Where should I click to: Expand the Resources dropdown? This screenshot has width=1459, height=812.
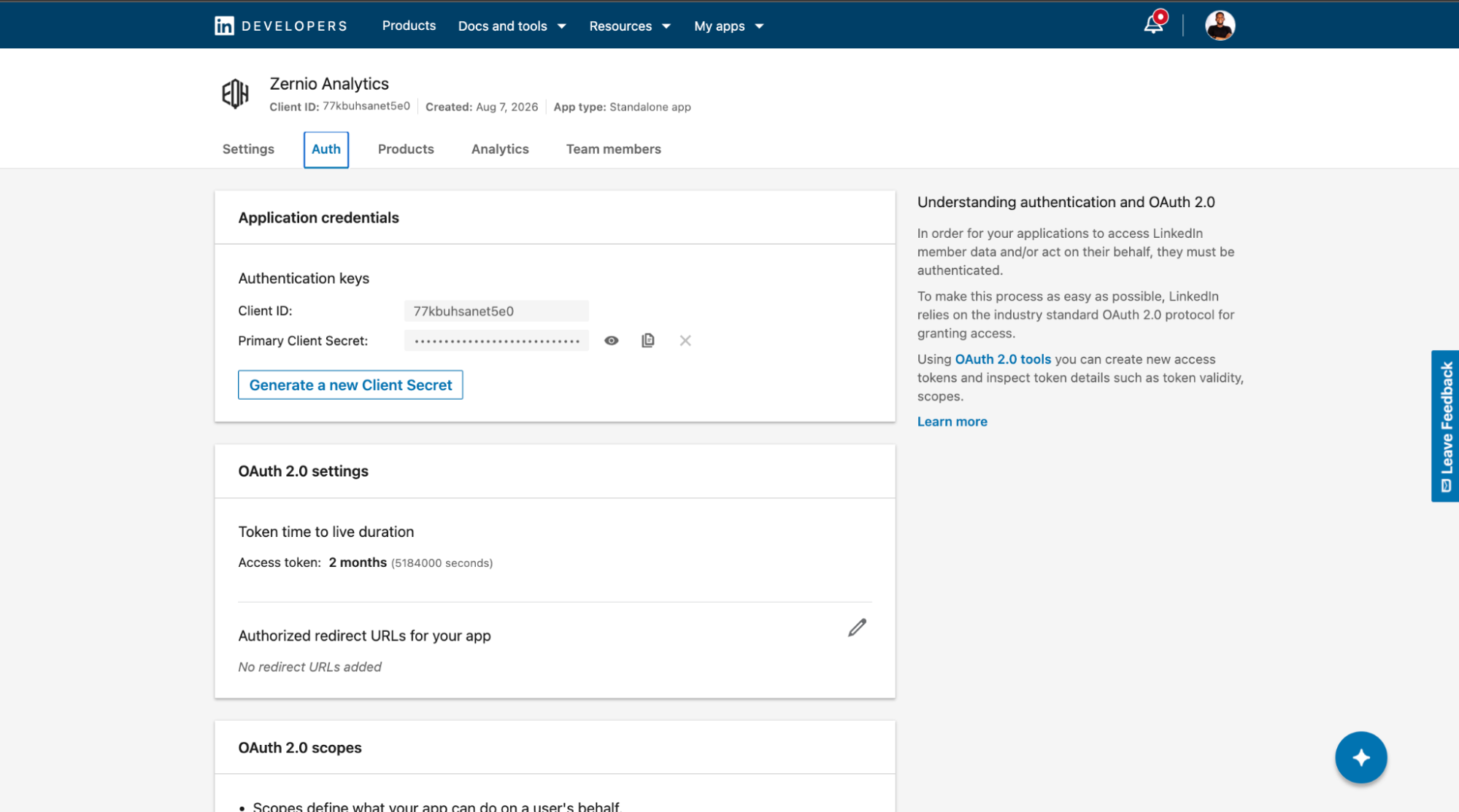pyautogui.click(x=630, y=26)
